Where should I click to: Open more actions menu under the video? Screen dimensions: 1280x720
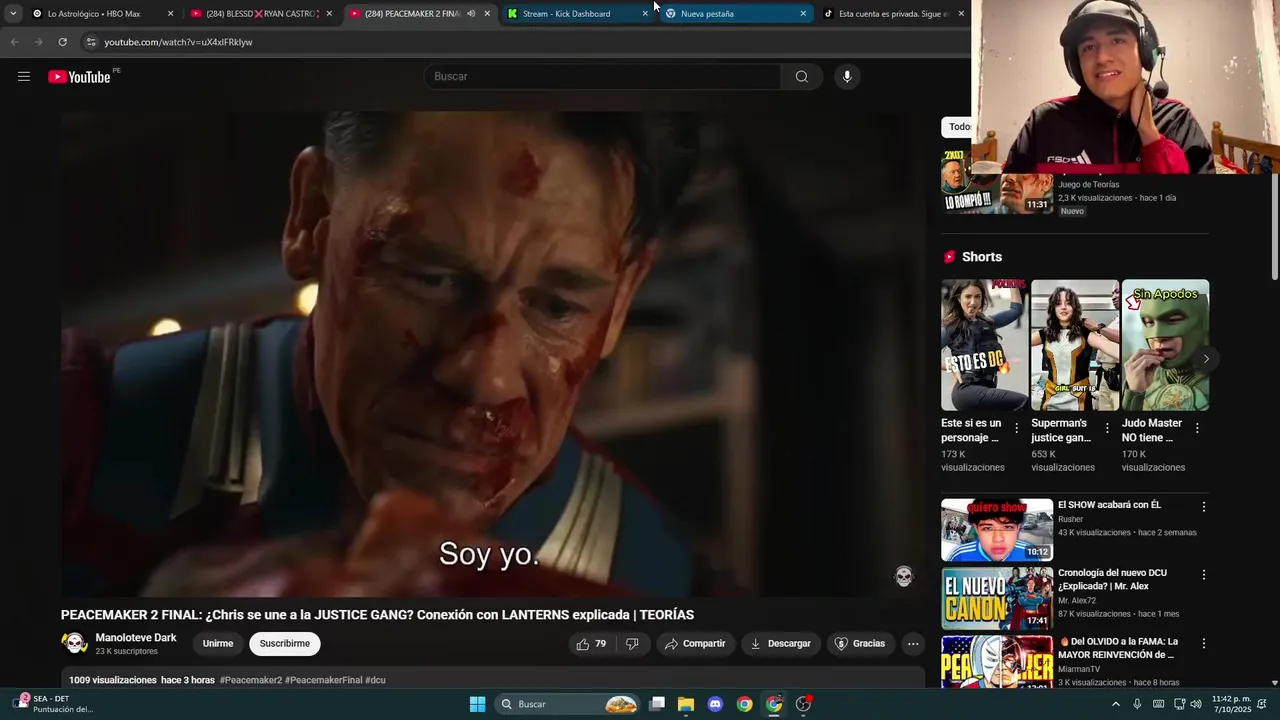(x=913, y=644)
